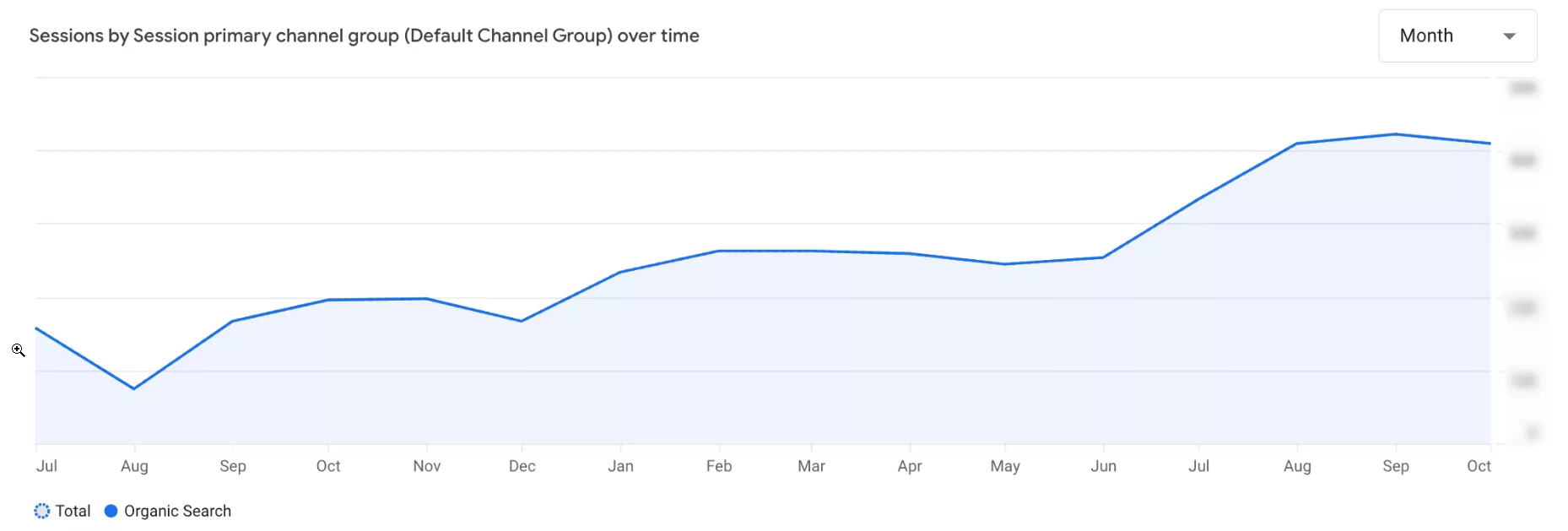Click the chart title 'Sessions by Session primary channel group'
This screenshot has height=531, width=1568.
coord(364,35)
